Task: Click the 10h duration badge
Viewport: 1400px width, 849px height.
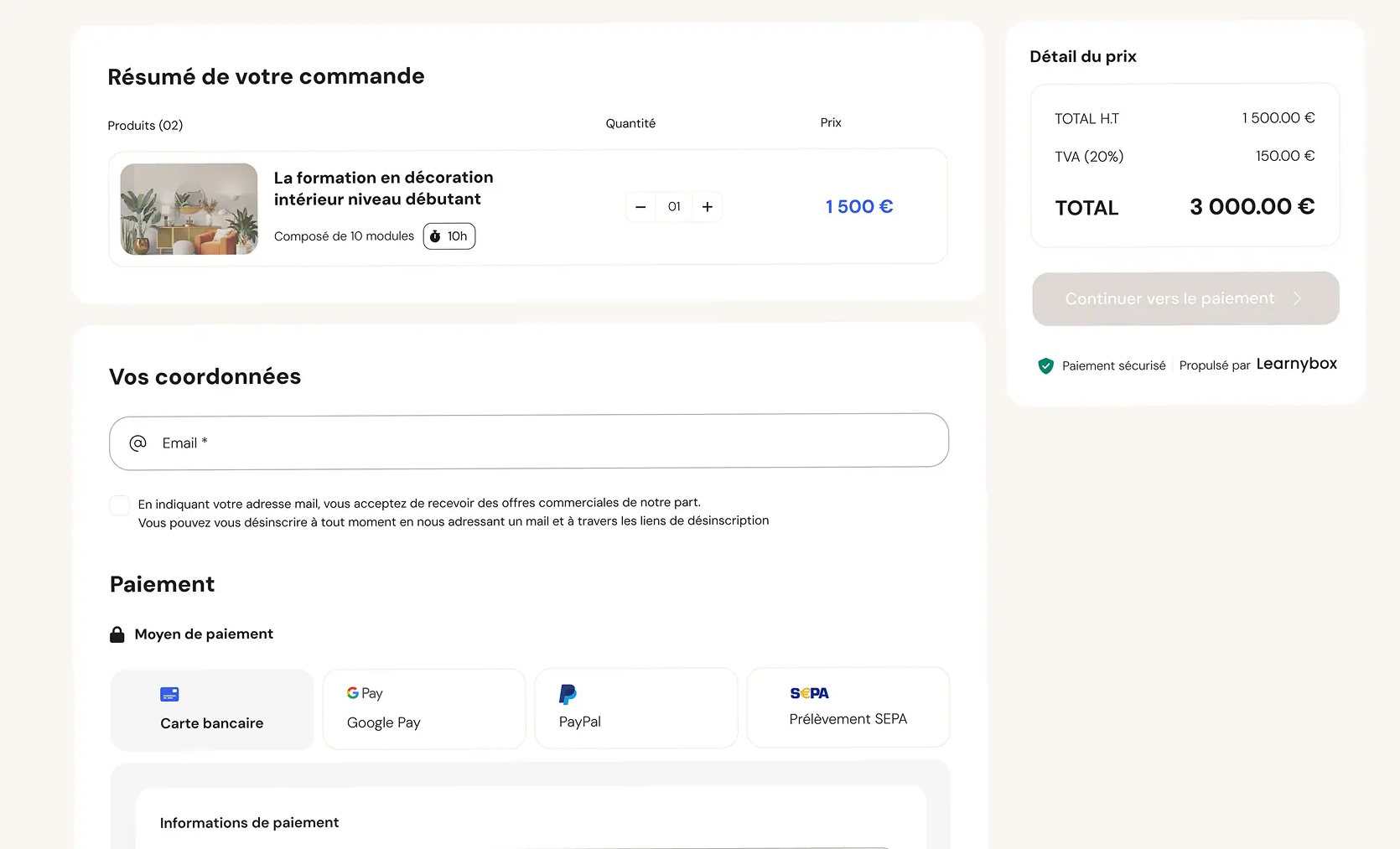Action: [x=449, y=236]
